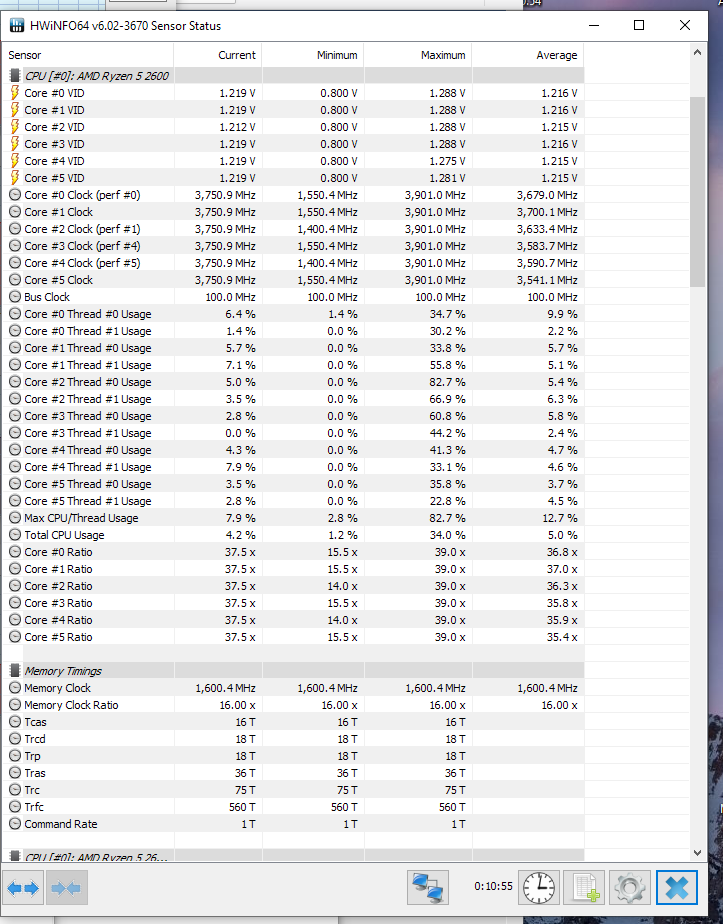Screen dimensions: 723x924
Task: Select Core #3 Clock (perf #4) row
Action: click(293, 246)
